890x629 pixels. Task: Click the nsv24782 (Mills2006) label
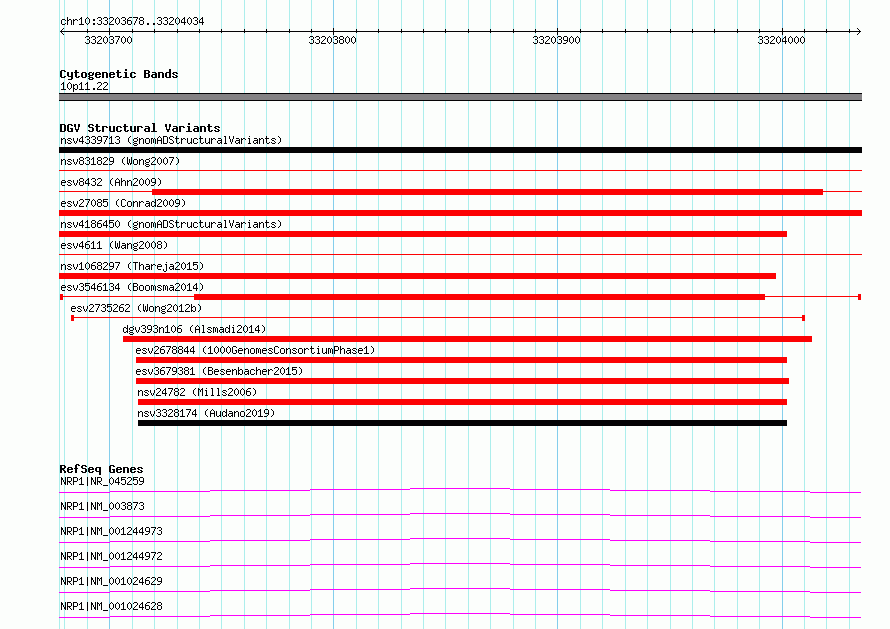(x=197, y=392)
